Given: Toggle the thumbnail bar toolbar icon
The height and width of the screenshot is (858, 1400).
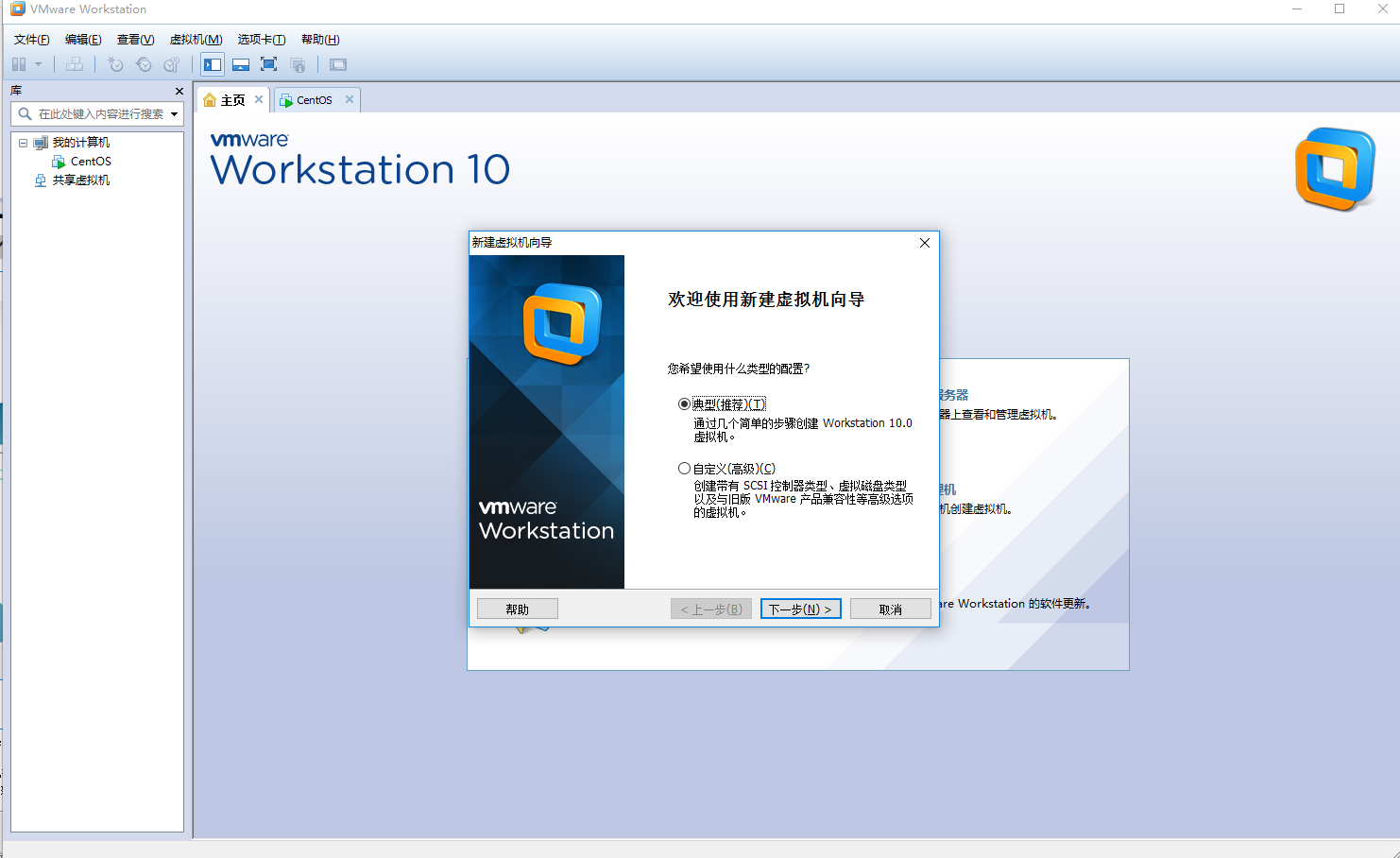Looking at the screenshot, I should click(x=241, y=64).
